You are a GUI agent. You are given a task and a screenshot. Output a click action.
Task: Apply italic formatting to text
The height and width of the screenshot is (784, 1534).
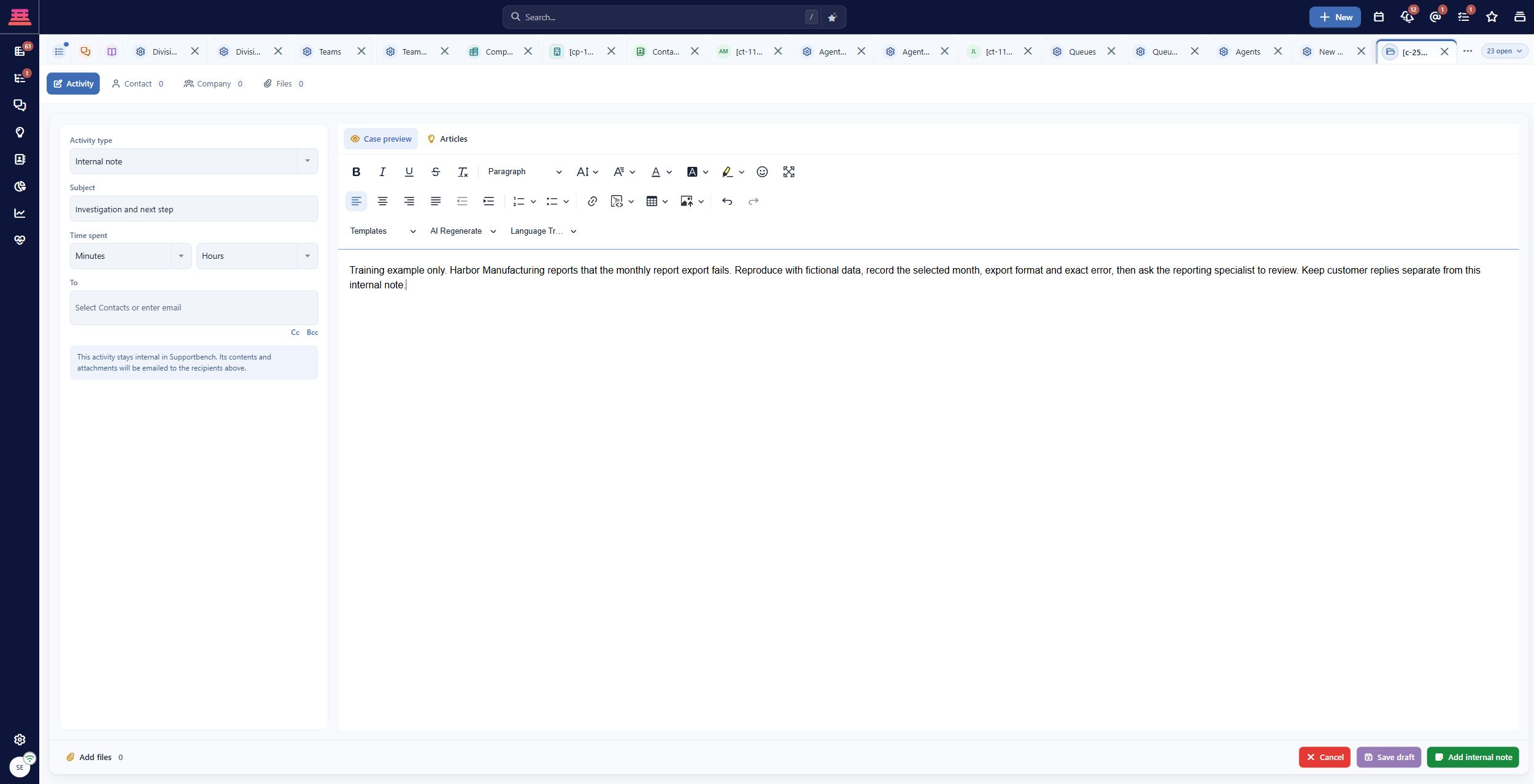[382, 172]
